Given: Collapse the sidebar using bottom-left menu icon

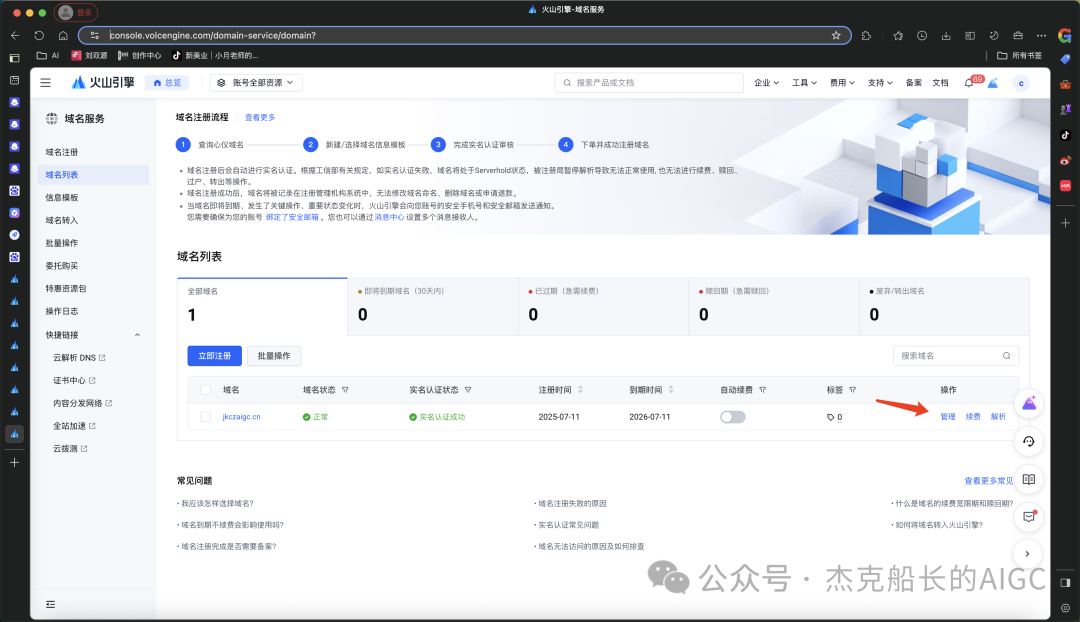Looking at the screenshot, I should [x=50, y=605].
